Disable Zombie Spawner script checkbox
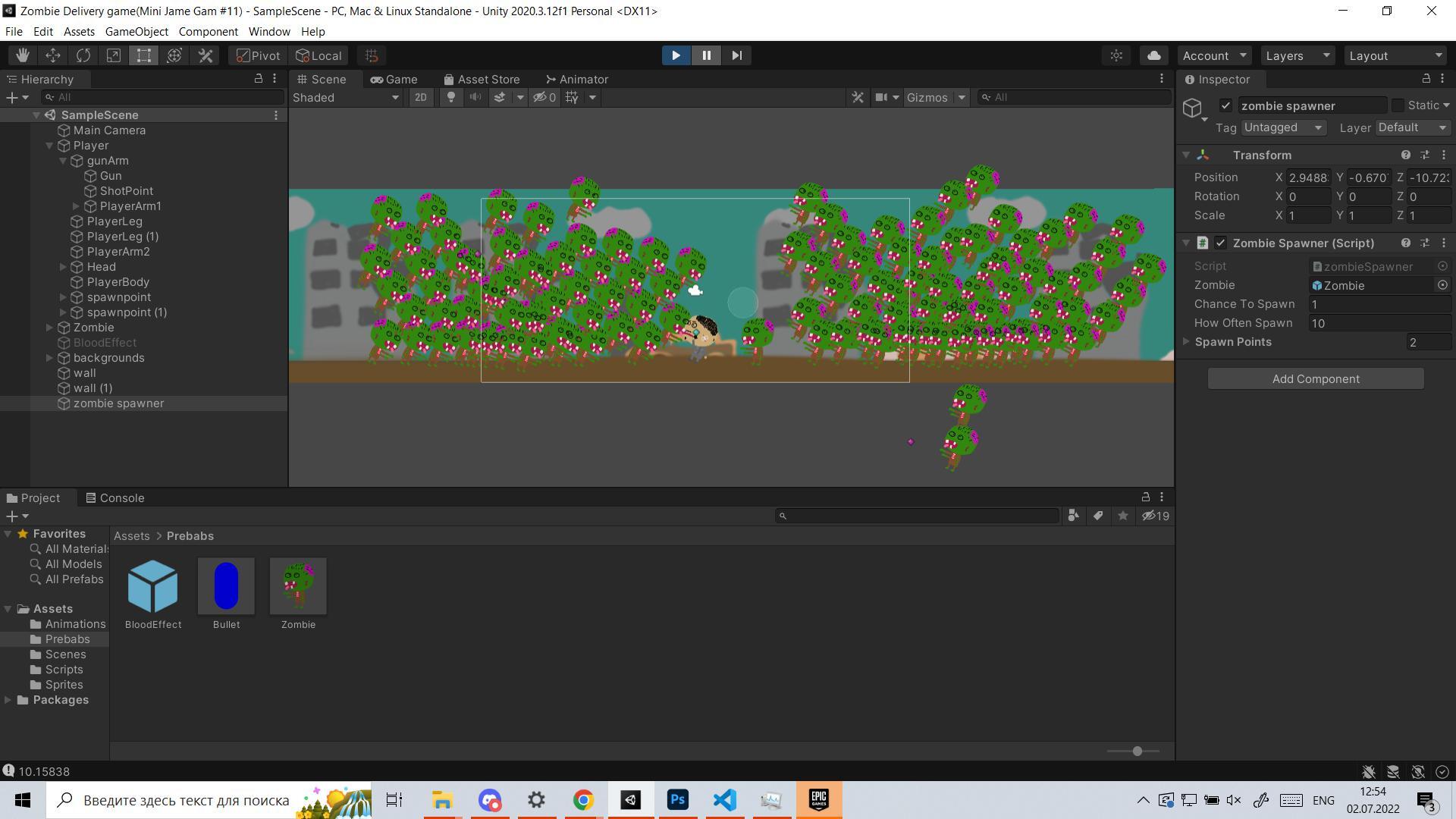 tap(1220, 243)
